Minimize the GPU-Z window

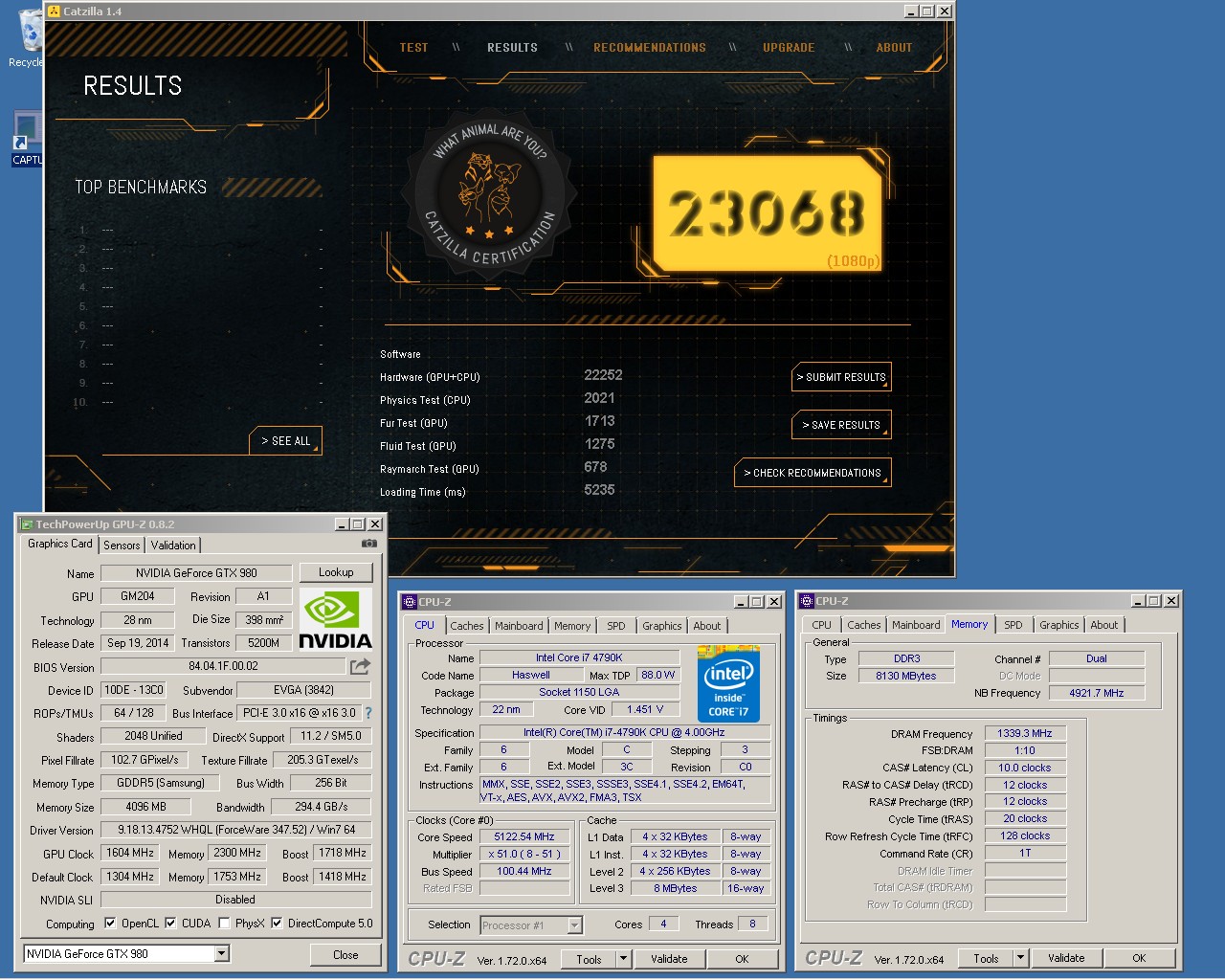342,524
